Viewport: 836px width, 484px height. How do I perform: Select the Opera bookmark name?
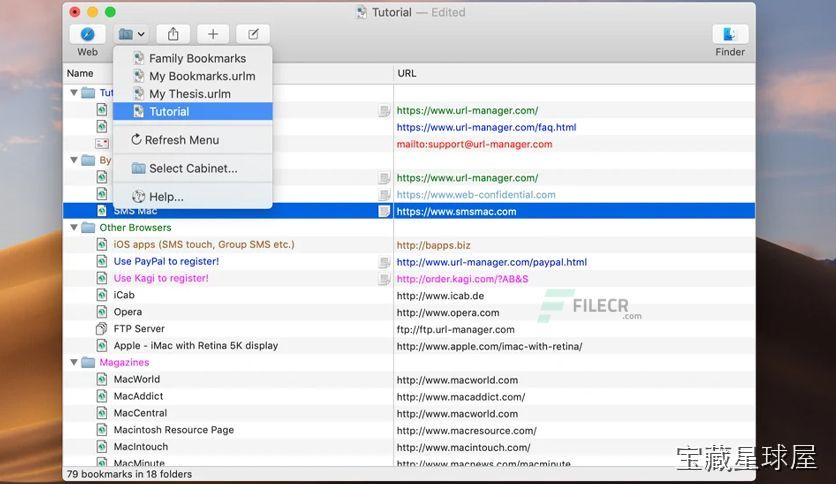[x=127, y=312]
